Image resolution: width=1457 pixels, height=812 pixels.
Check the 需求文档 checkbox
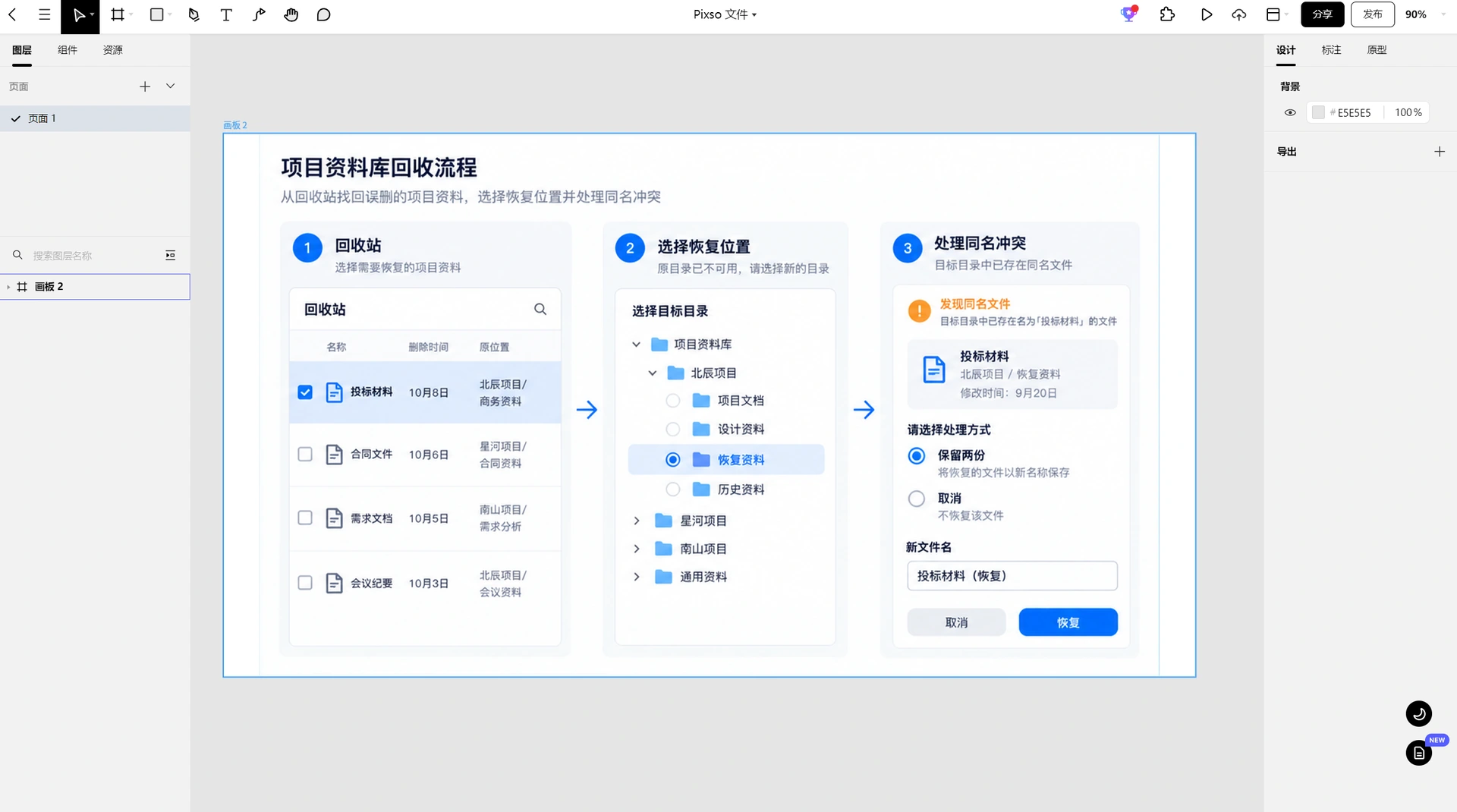305,518
